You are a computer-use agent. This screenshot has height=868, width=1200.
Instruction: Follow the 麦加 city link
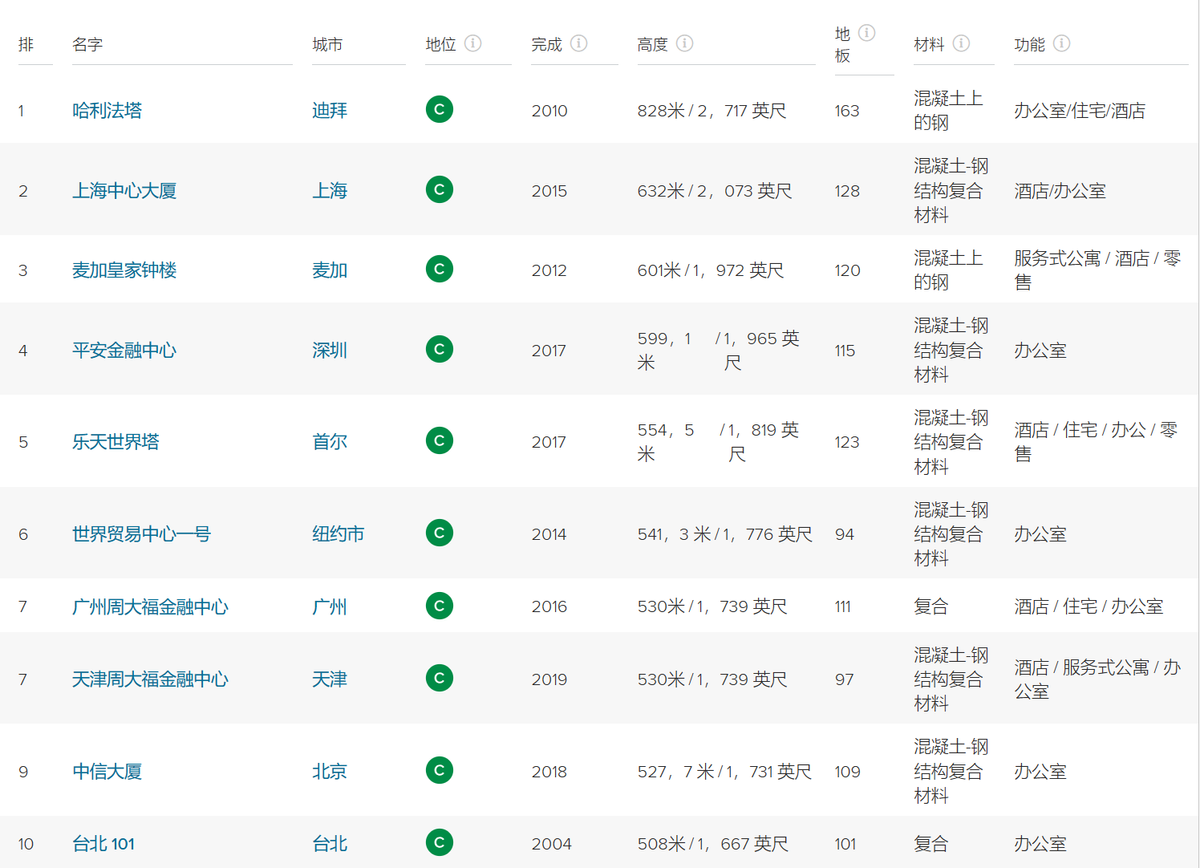pyautogui.click(x=330, y=270)
